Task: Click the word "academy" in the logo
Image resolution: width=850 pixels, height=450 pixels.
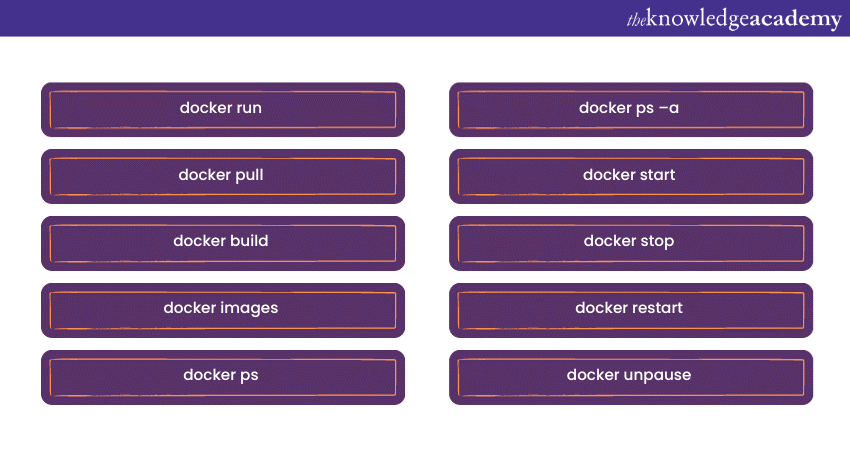Action: pos(795,20)
